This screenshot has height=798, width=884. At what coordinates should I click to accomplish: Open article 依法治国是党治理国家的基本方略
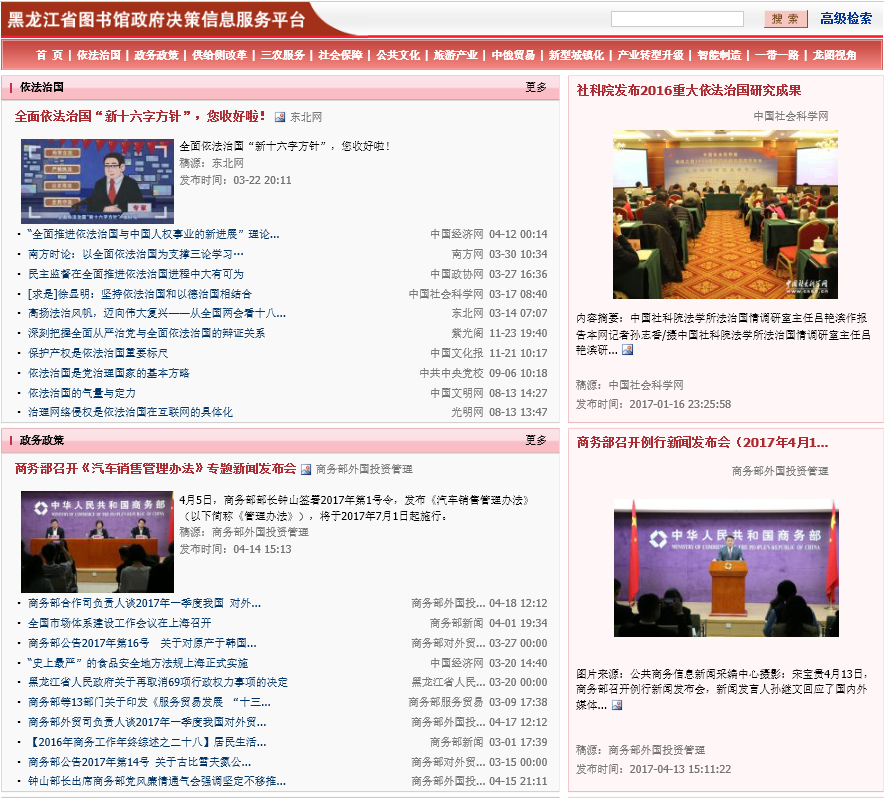pos(109,373)
